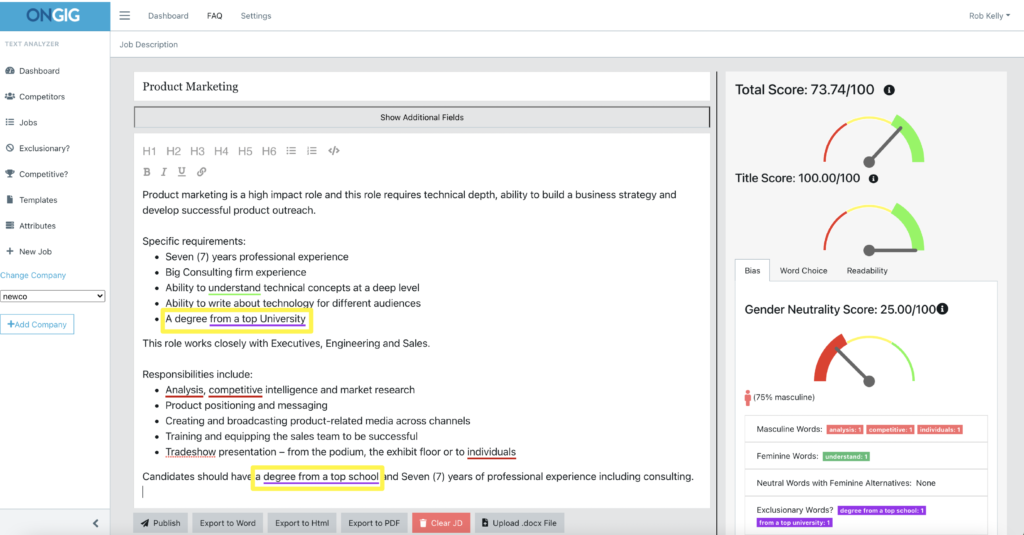
Task: Click the Title Score info icon
Action: [873, 178]
